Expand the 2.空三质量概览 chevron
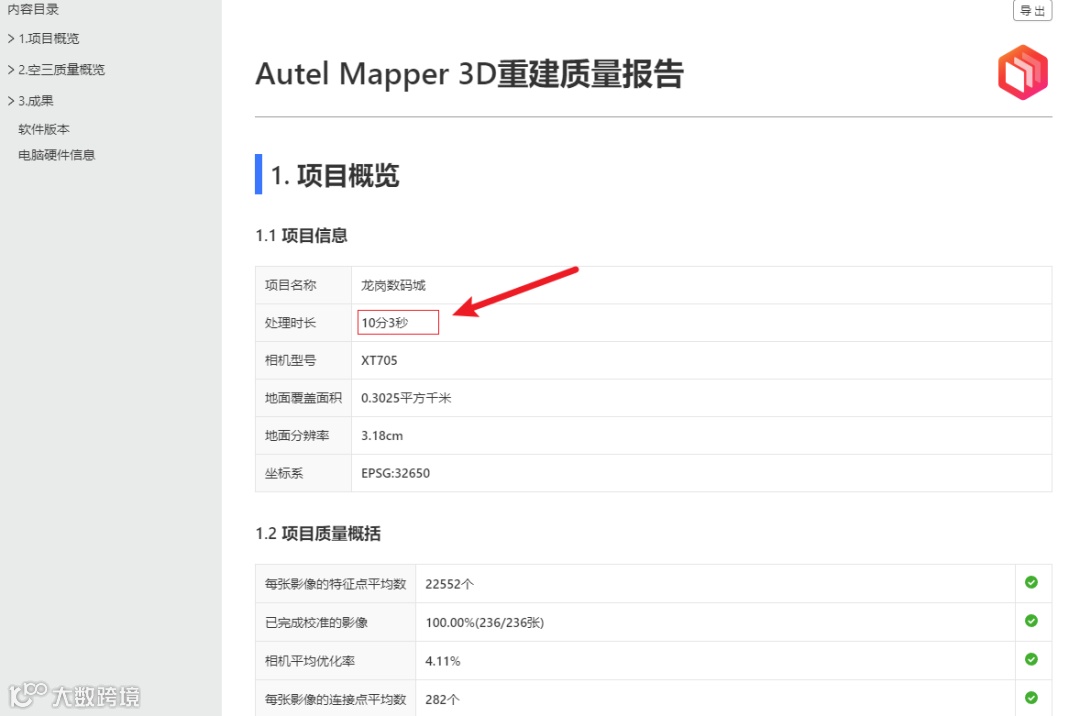The height and width of the screenshot is (716, 1080). [x=11, y=70]
